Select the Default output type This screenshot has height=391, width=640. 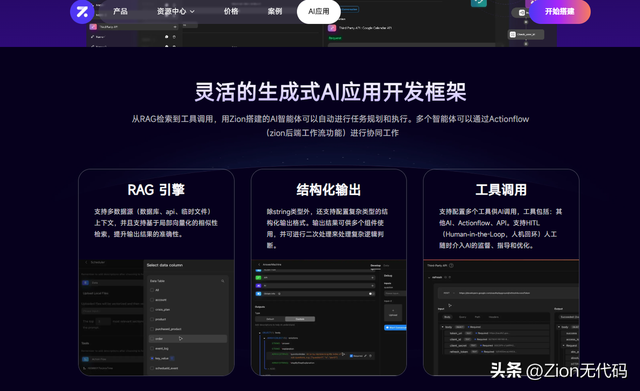pyautogui.click(x=270, y=319)
